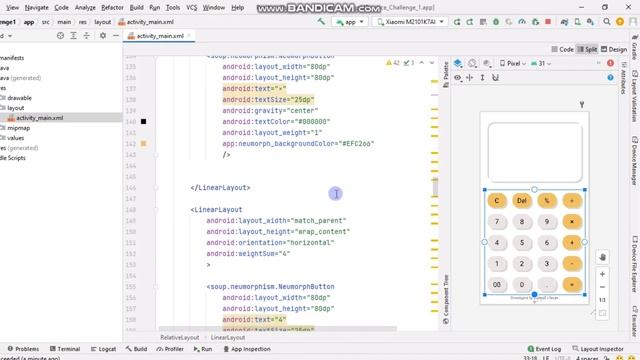Screen dimensions: 640x360
Task: Go to previous highlighted error arrow
Action: (422, 63)
